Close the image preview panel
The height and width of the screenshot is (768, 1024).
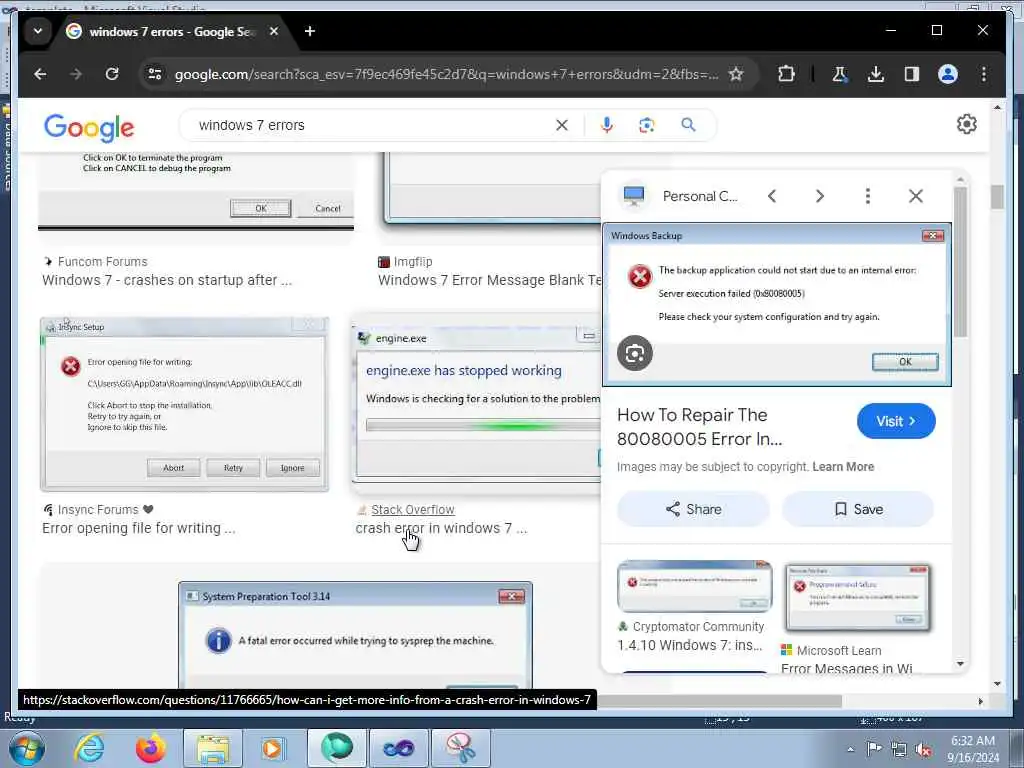click(916, 196)
